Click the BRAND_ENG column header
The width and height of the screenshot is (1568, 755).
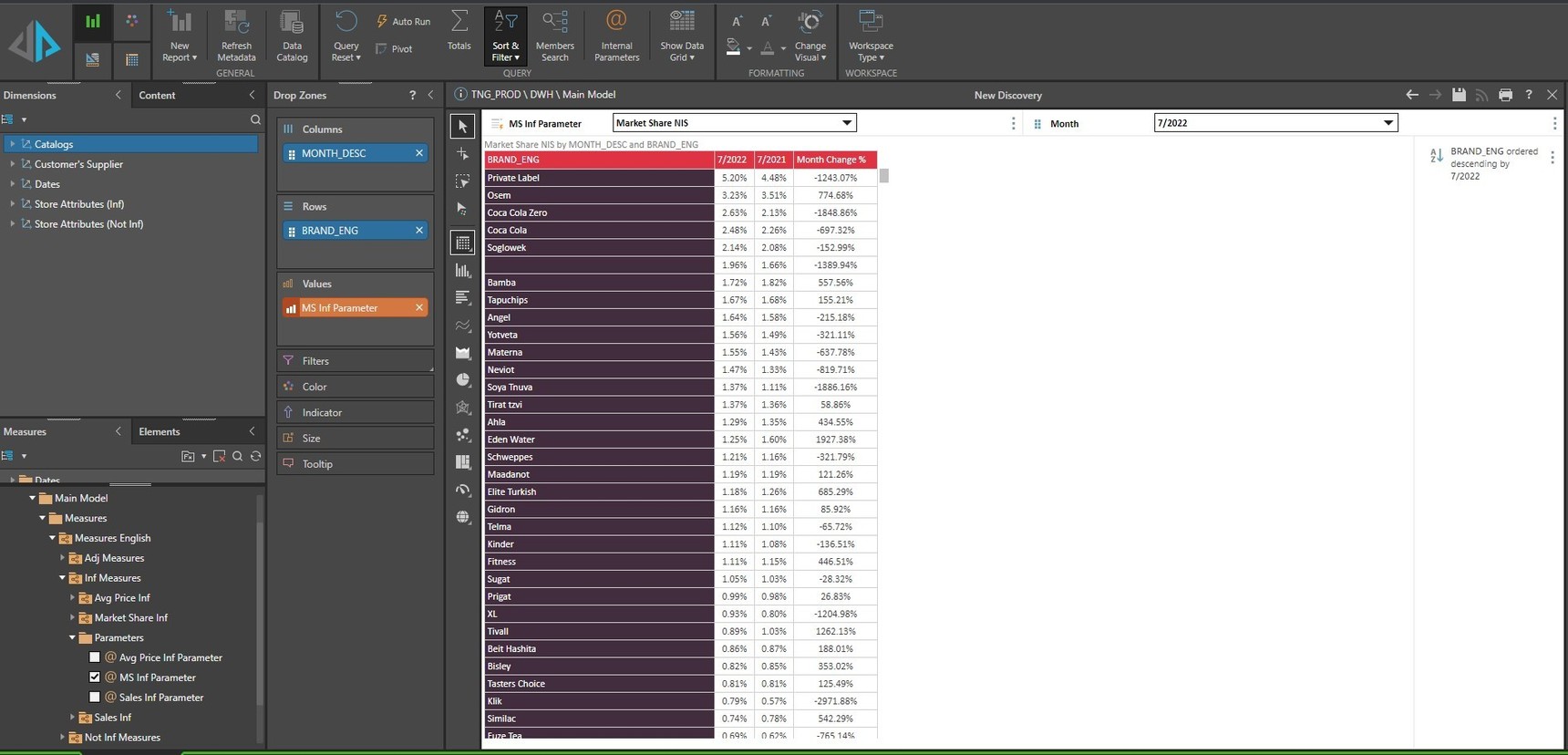tap(599, 160)
